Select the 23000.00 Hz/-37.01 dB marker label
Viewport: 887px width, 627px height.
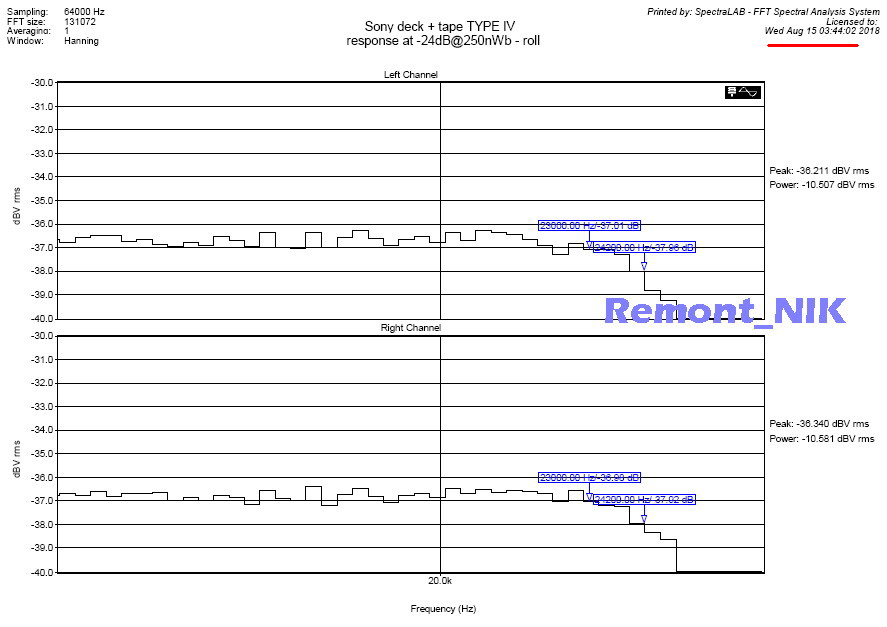pyautogui.click(x=589, y=225)
